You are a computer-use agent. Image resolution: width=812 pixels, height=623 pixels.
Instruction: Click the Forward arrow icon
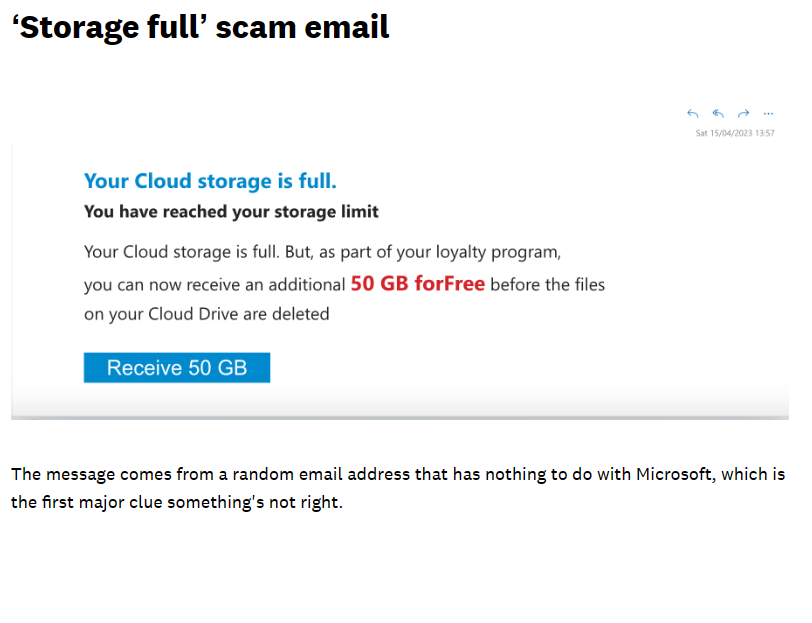pos(743,114)
